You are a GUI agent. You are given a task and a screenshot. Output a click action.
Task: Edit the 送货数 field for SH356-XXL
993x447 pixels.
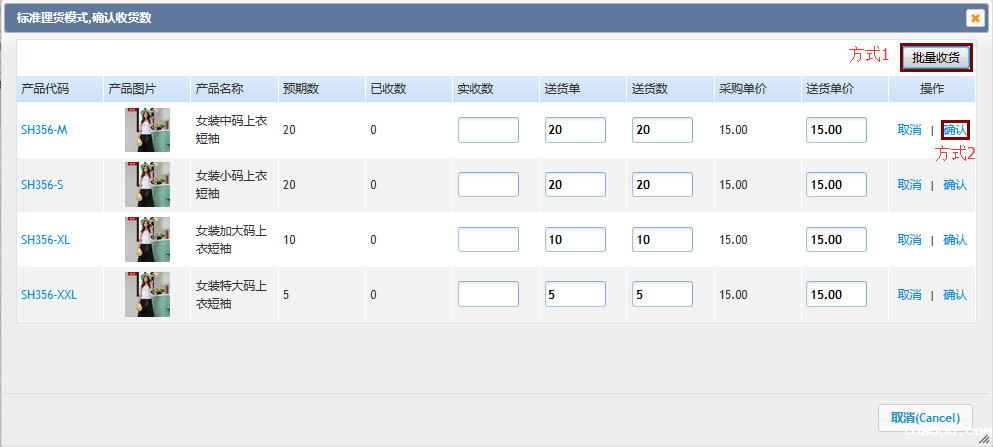[662, 294]
